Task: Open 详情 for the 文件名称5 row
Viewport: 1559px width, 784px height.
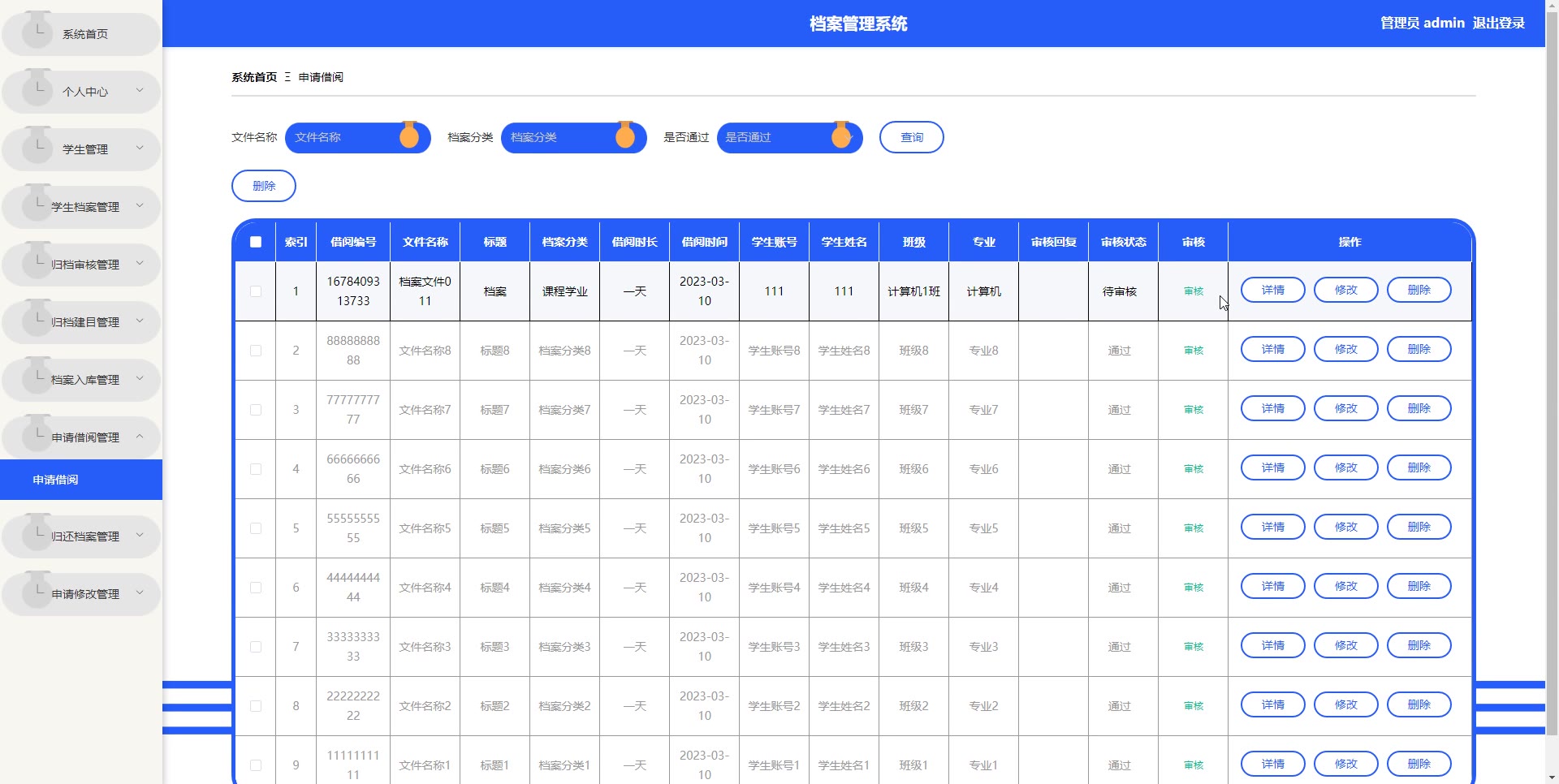Action: pos(1272,528)
